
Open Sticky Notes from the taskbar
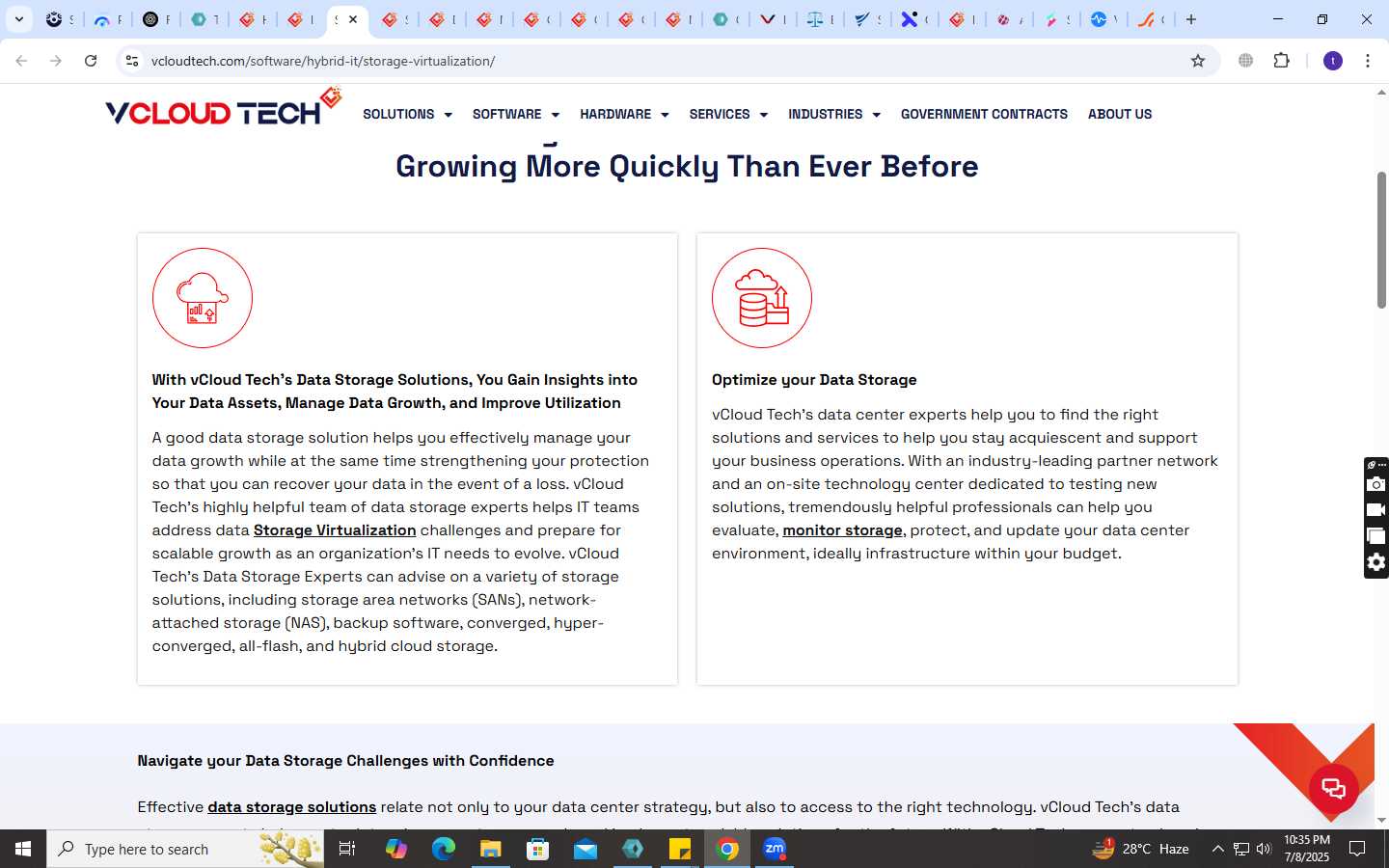click(x=680, y=849)
